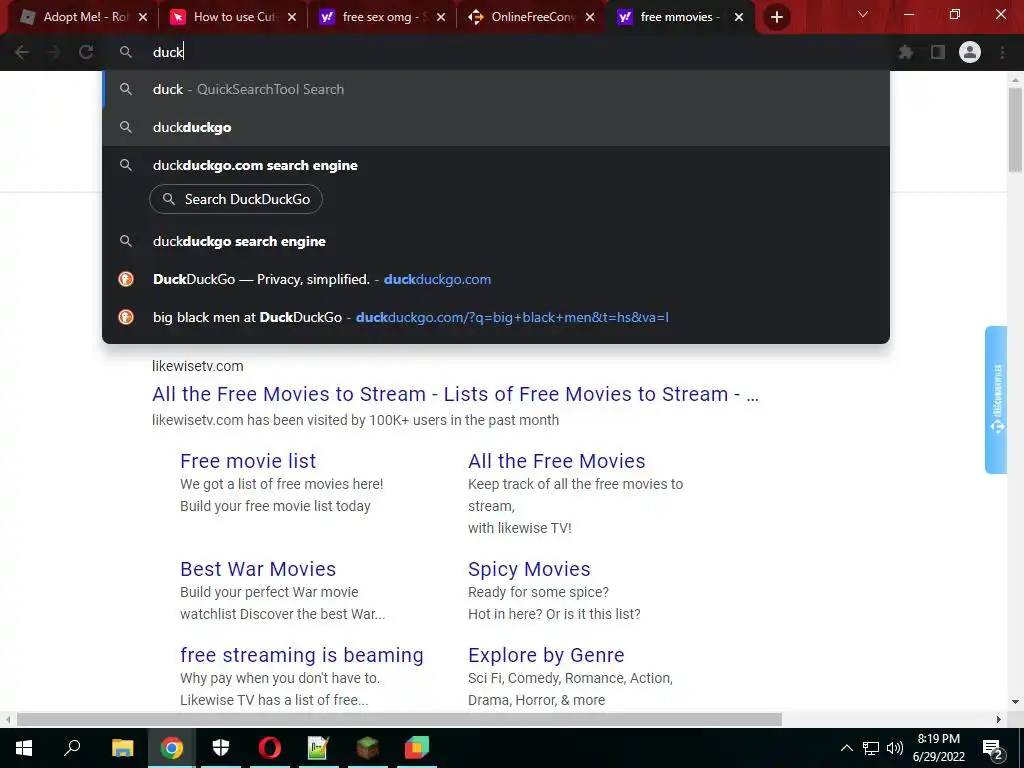Open the Best War Movies link
Viewport: 1024px width, 768px height.
pos(258,569)
